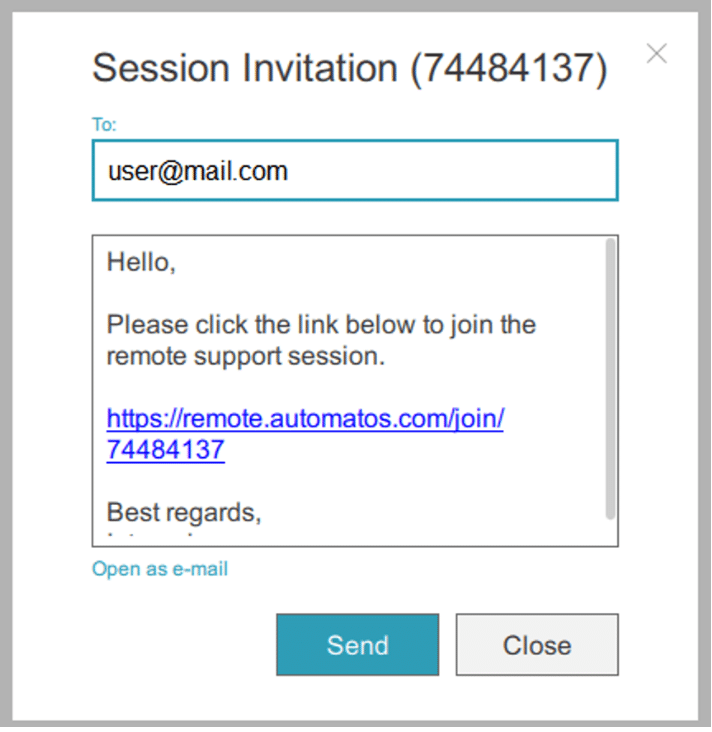The width and height of the screenshot is (712, 732).
Task: Click the "Please click the link below" sentence
Action: pos(321,325)
